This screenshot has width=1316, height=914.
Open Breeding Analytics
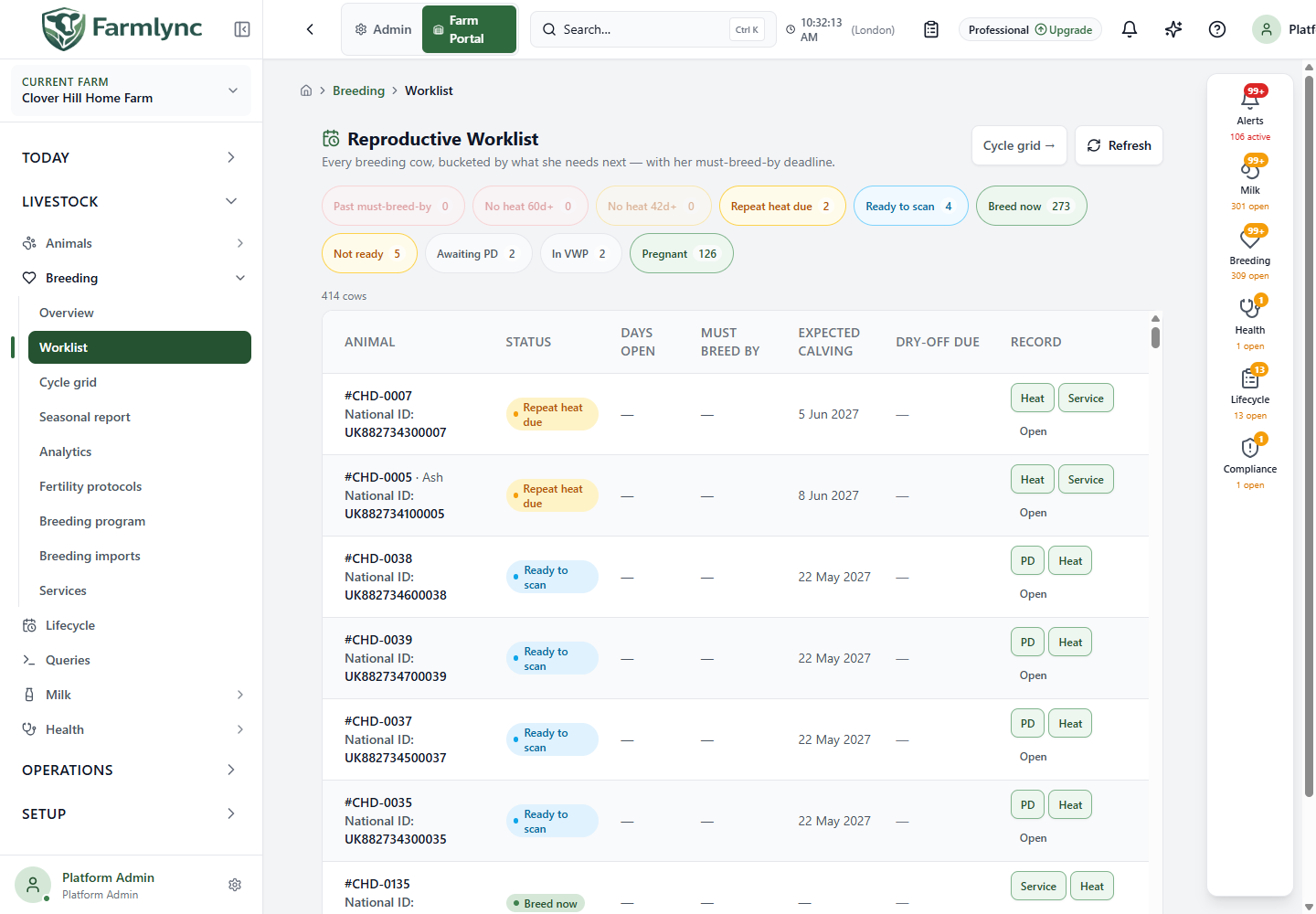(140, 452)
